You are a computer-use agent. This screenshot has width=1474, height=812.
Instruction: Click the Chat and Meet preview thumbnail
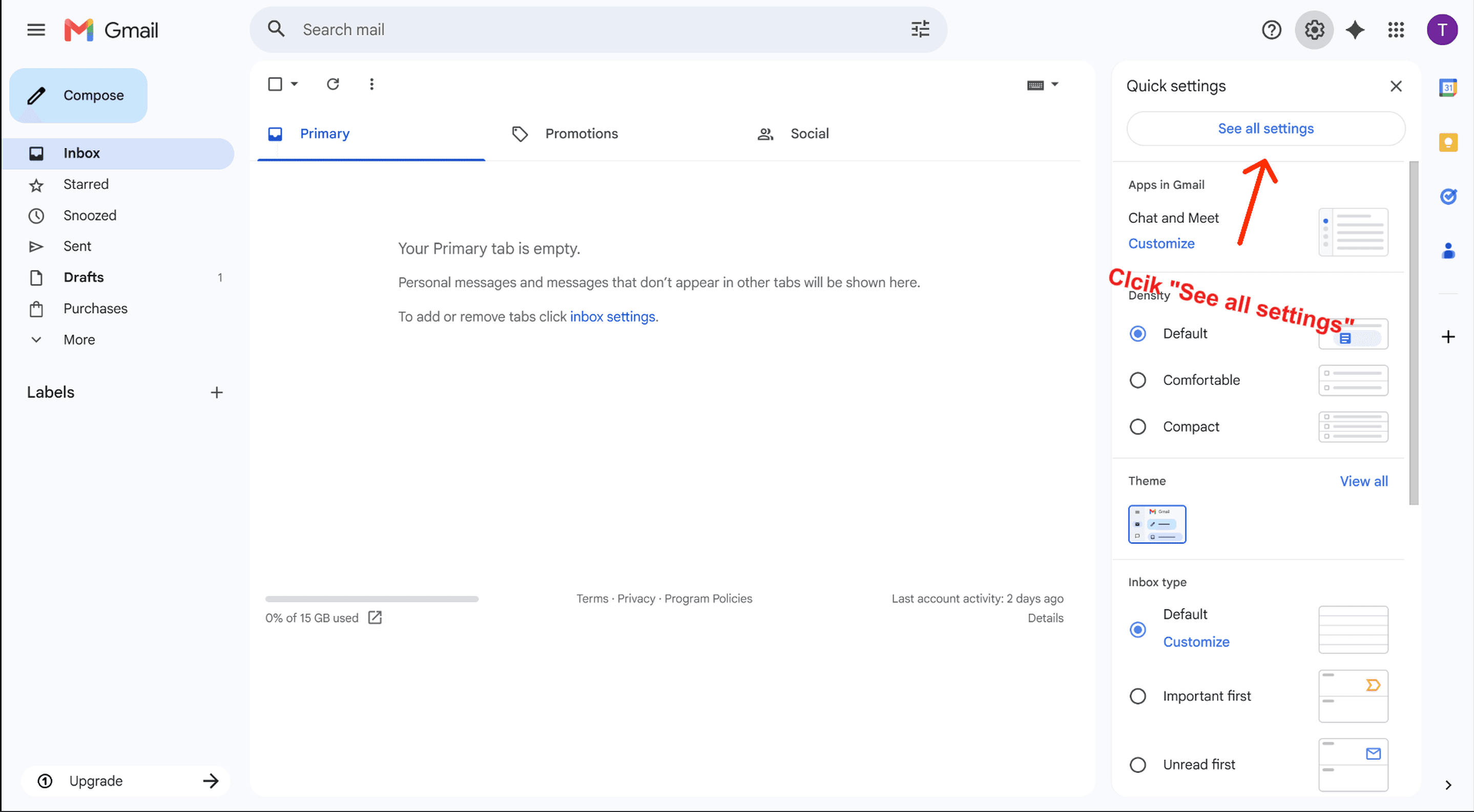click(x=1353, y=232)
